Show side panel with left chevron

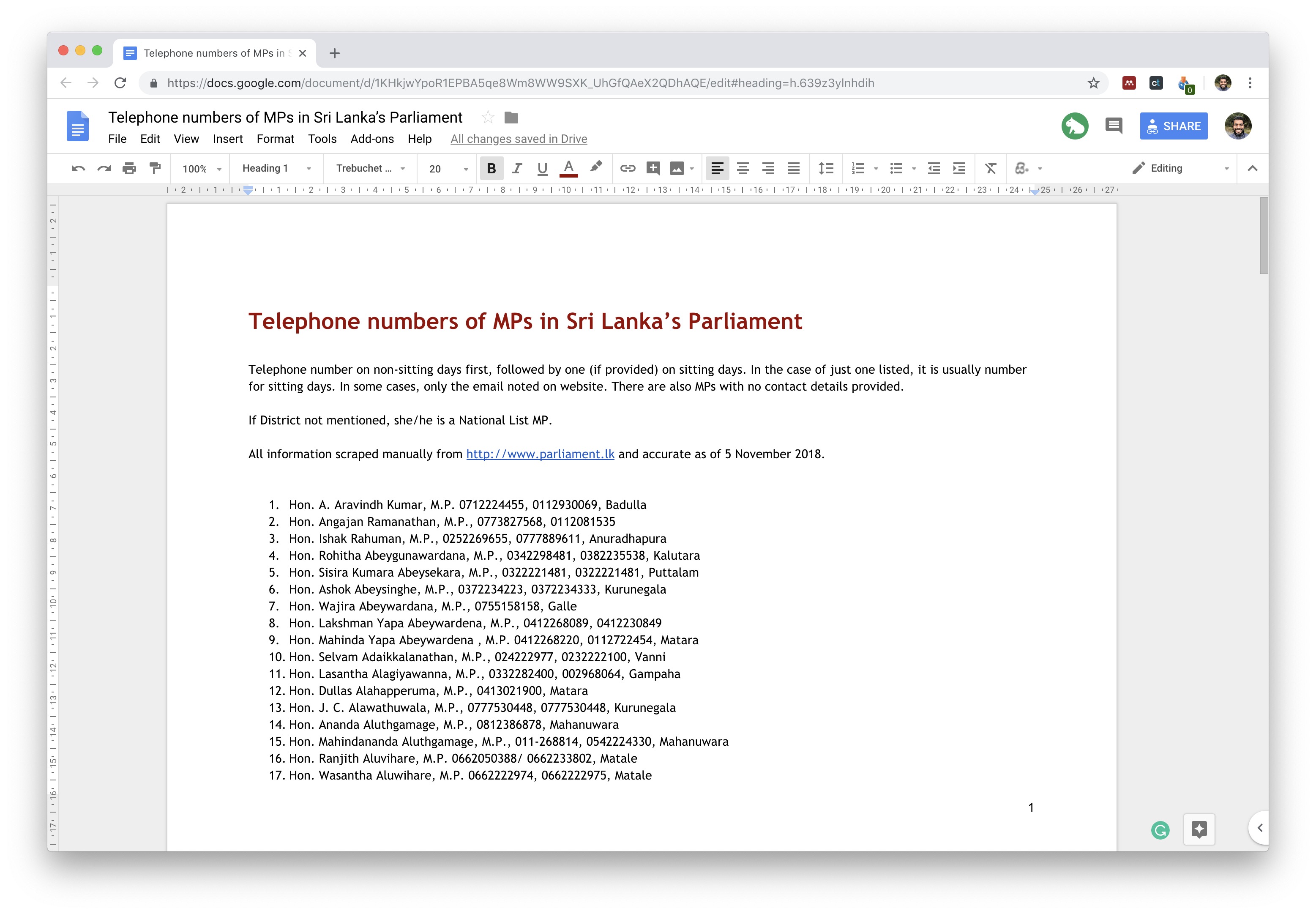coord(1259,828)
